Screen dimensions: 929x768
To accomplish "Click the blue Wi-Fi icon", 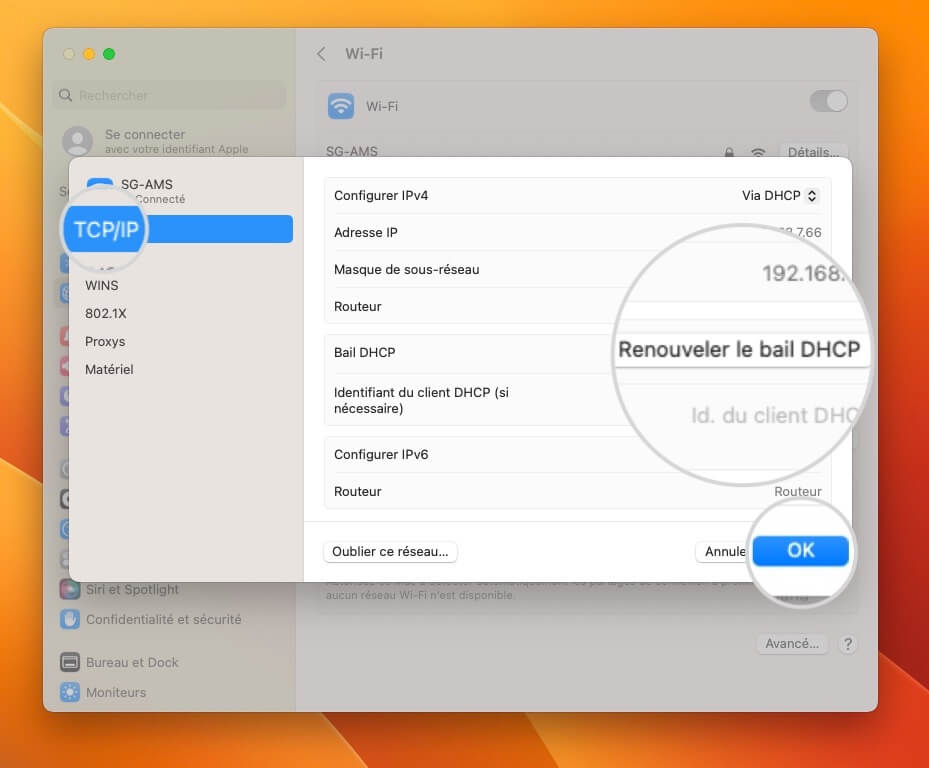I will coord(341,106).
